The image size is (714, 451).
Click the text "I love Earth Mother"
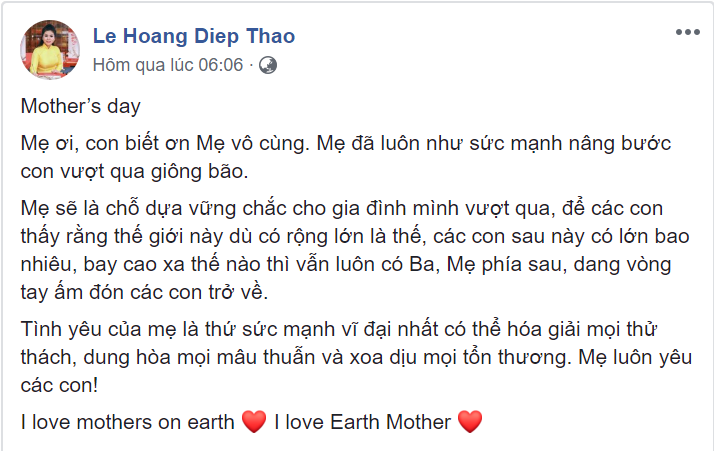click(363, 422)
